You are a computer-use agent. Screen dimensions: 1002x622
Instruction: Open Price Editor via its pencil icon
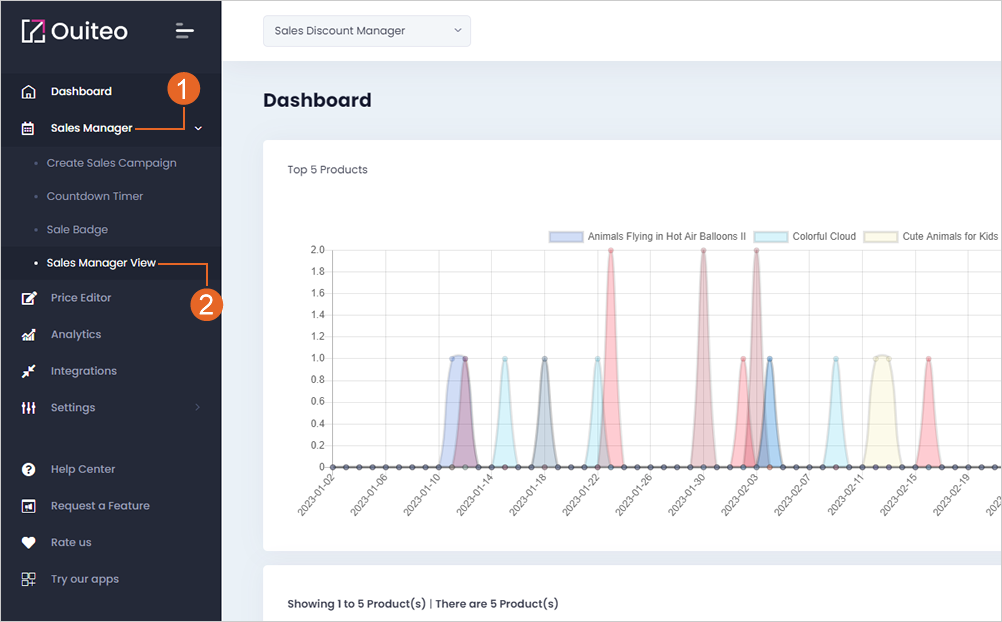tap(29, 298)
